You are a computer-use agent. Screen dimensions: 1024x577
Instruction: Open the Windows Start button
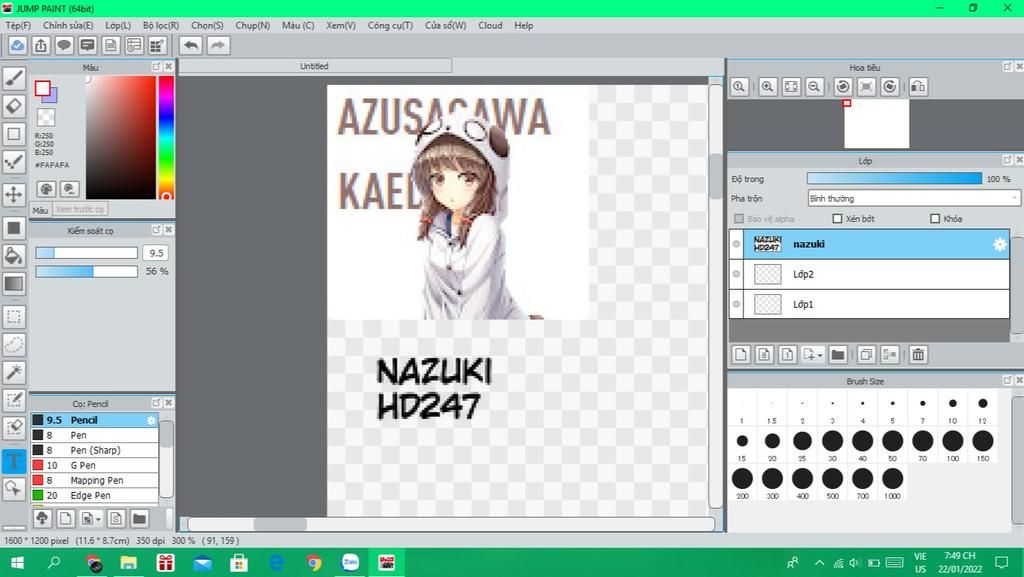pos(18,563)
